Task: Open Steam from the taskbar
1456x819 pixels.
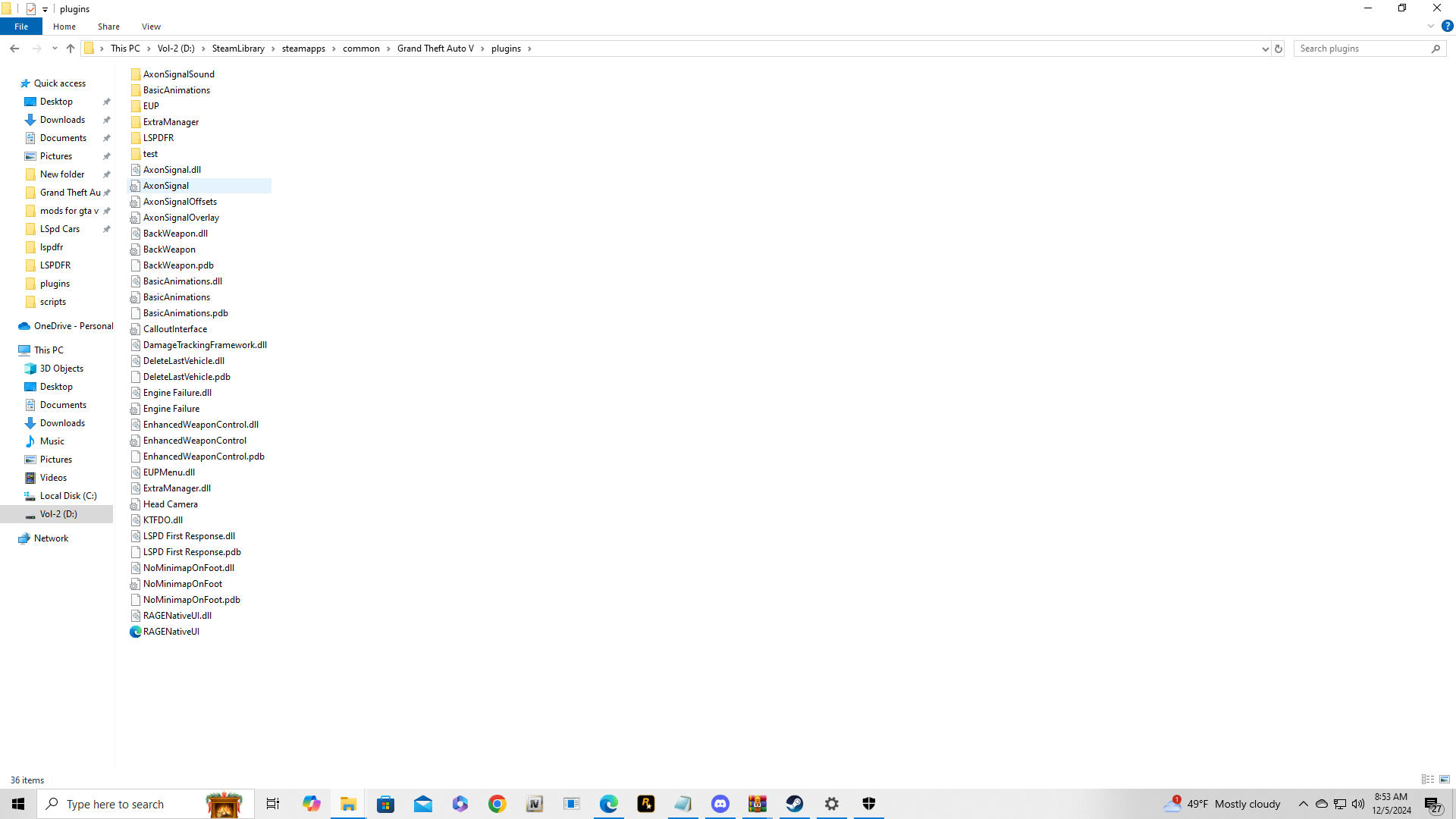Action: click(x=794, y=804)
